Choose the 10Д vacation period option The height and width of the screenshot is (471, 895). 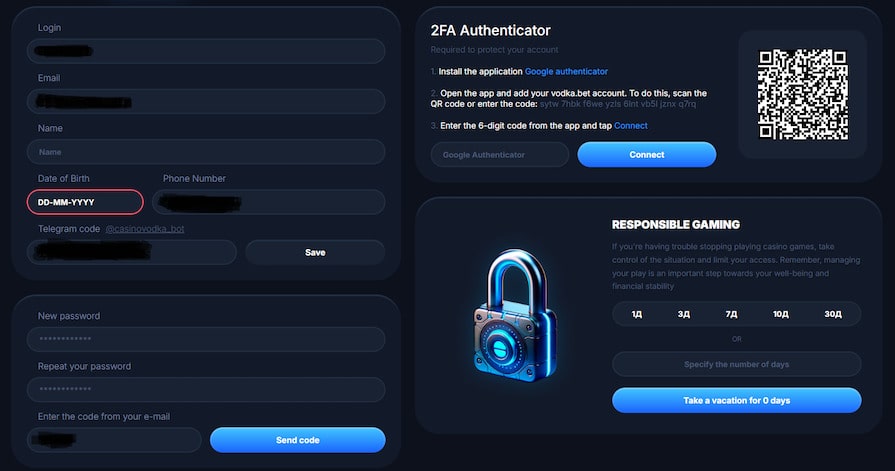click(x=780, y=314)
